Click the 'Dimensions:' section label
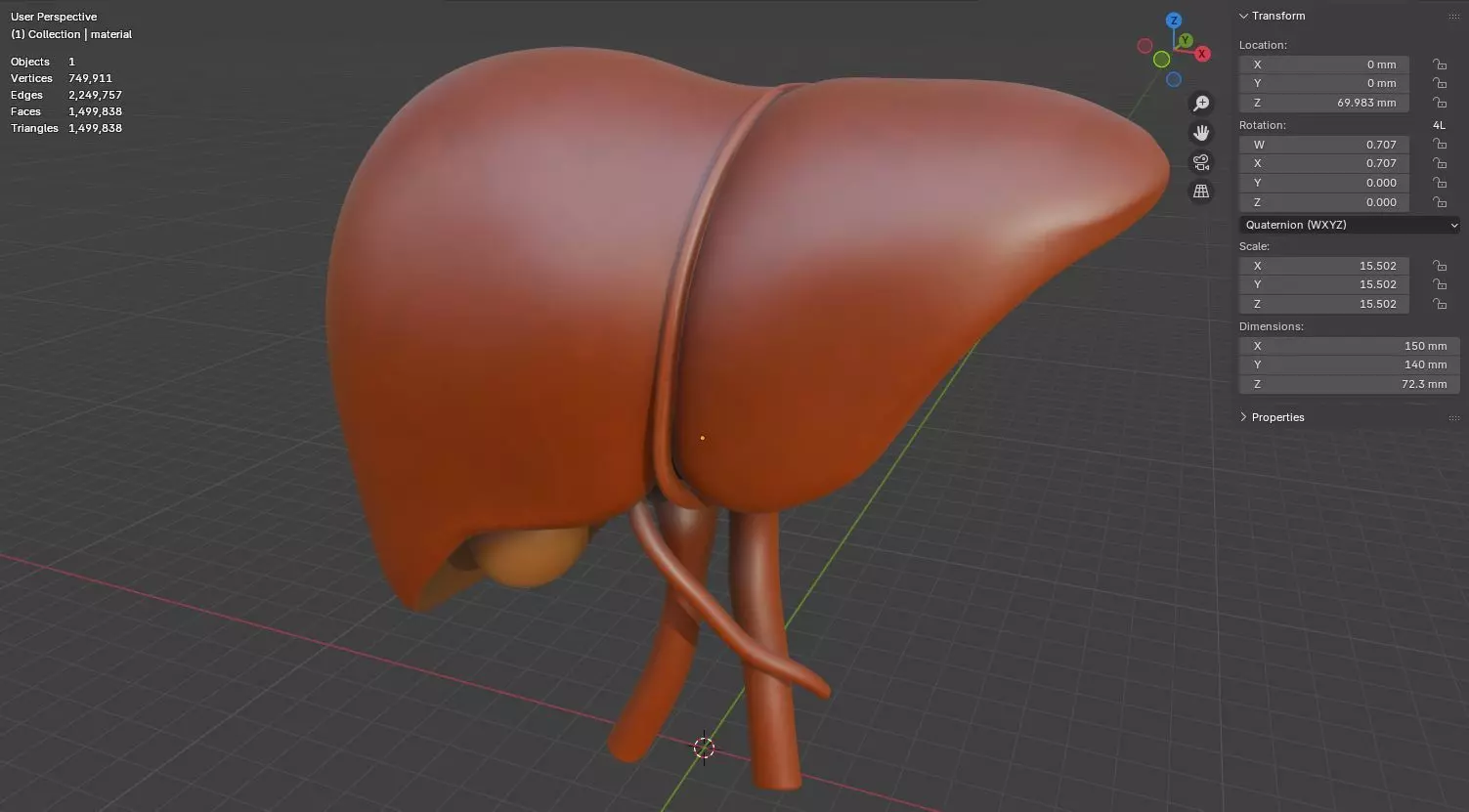 coord(1272,326)
